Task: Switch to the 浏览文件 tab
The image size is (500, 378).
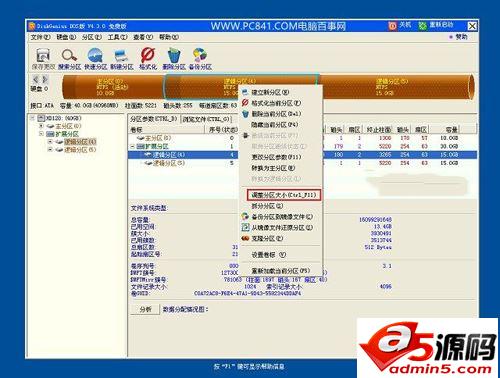Action: pos(206,119)
